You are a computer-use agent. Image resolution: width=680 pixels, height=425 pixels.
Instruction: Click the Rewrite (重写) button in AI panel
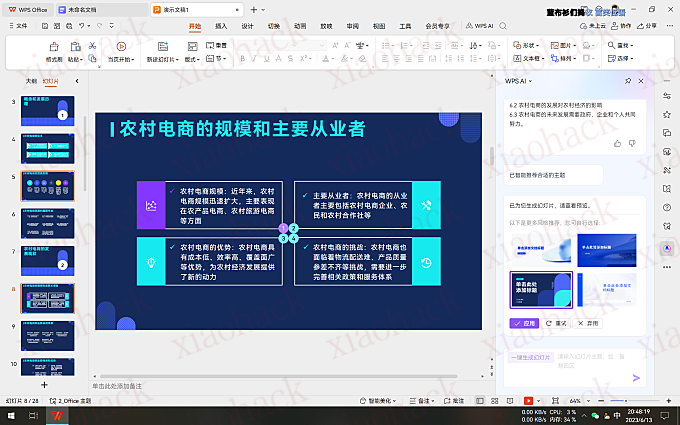click(x=556, y=323)
